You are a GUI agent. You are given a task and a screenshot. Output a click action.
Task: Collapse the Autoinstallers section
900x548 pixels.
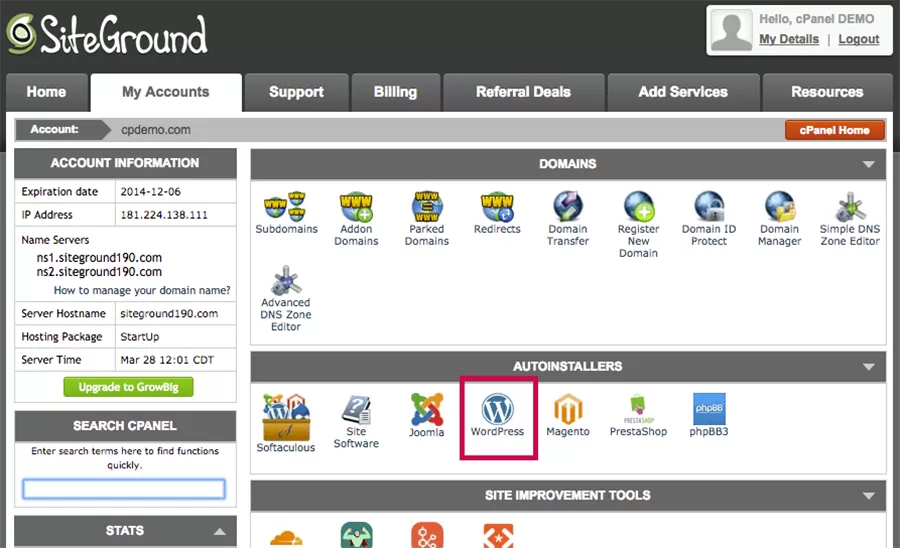coord(868,367)
